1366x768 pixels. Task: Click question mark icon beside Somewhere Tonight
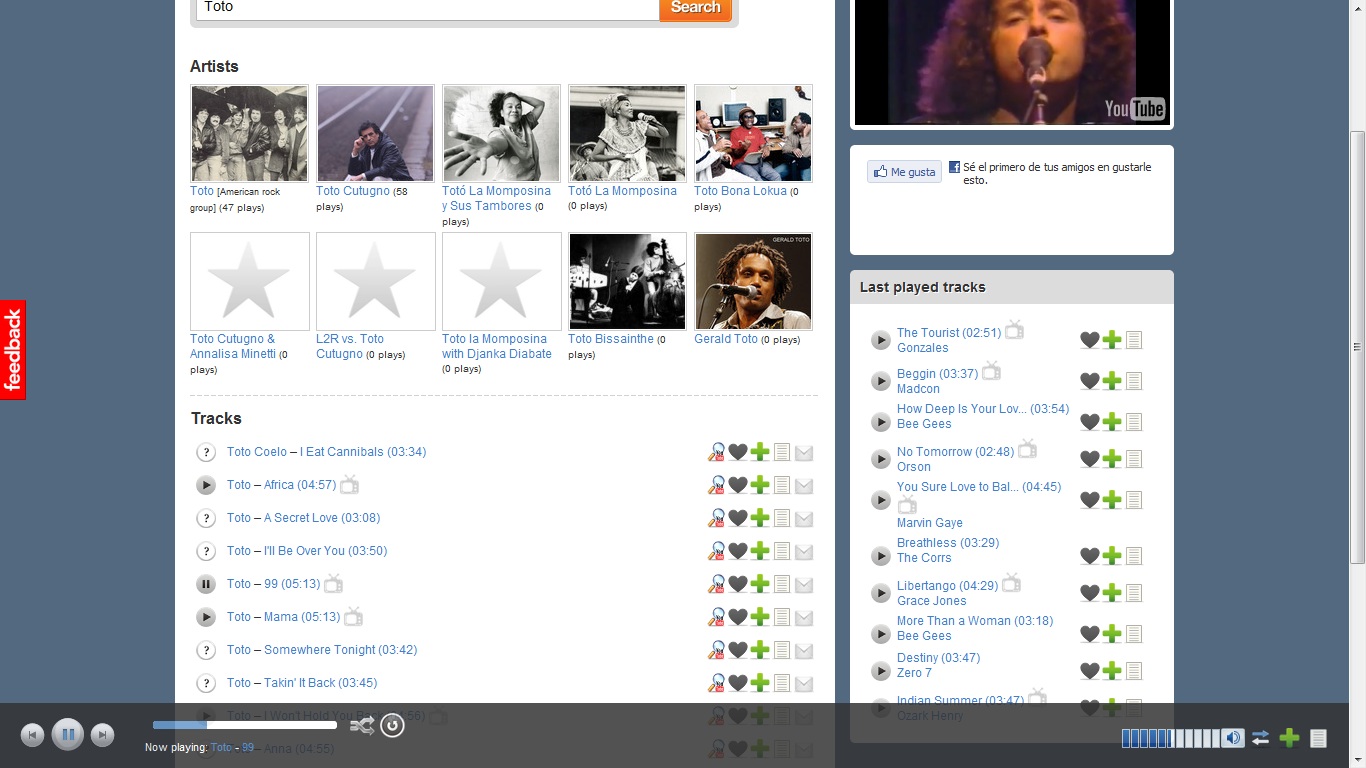click(206, 650)
